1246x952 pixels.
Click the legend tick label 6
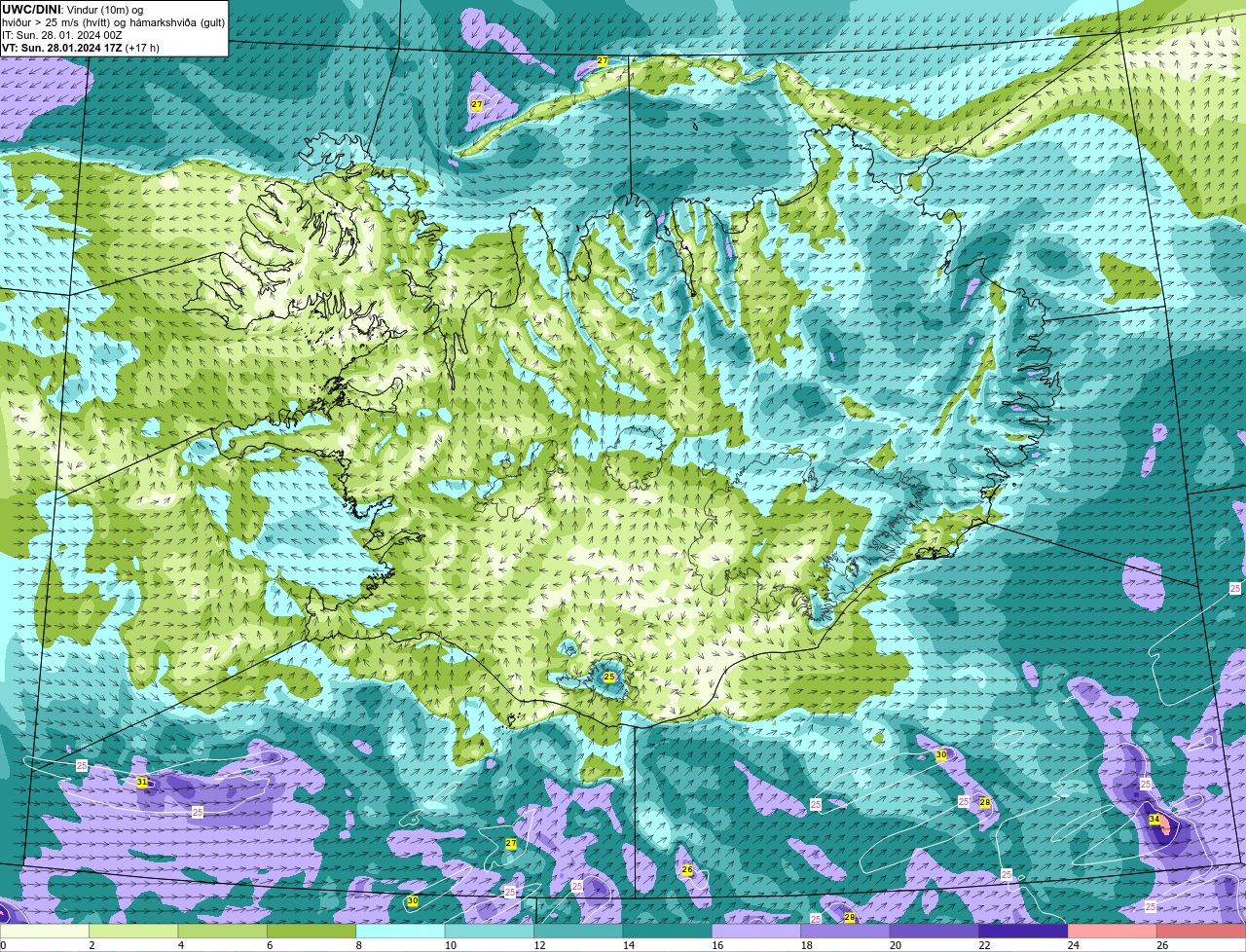(270, 945)
